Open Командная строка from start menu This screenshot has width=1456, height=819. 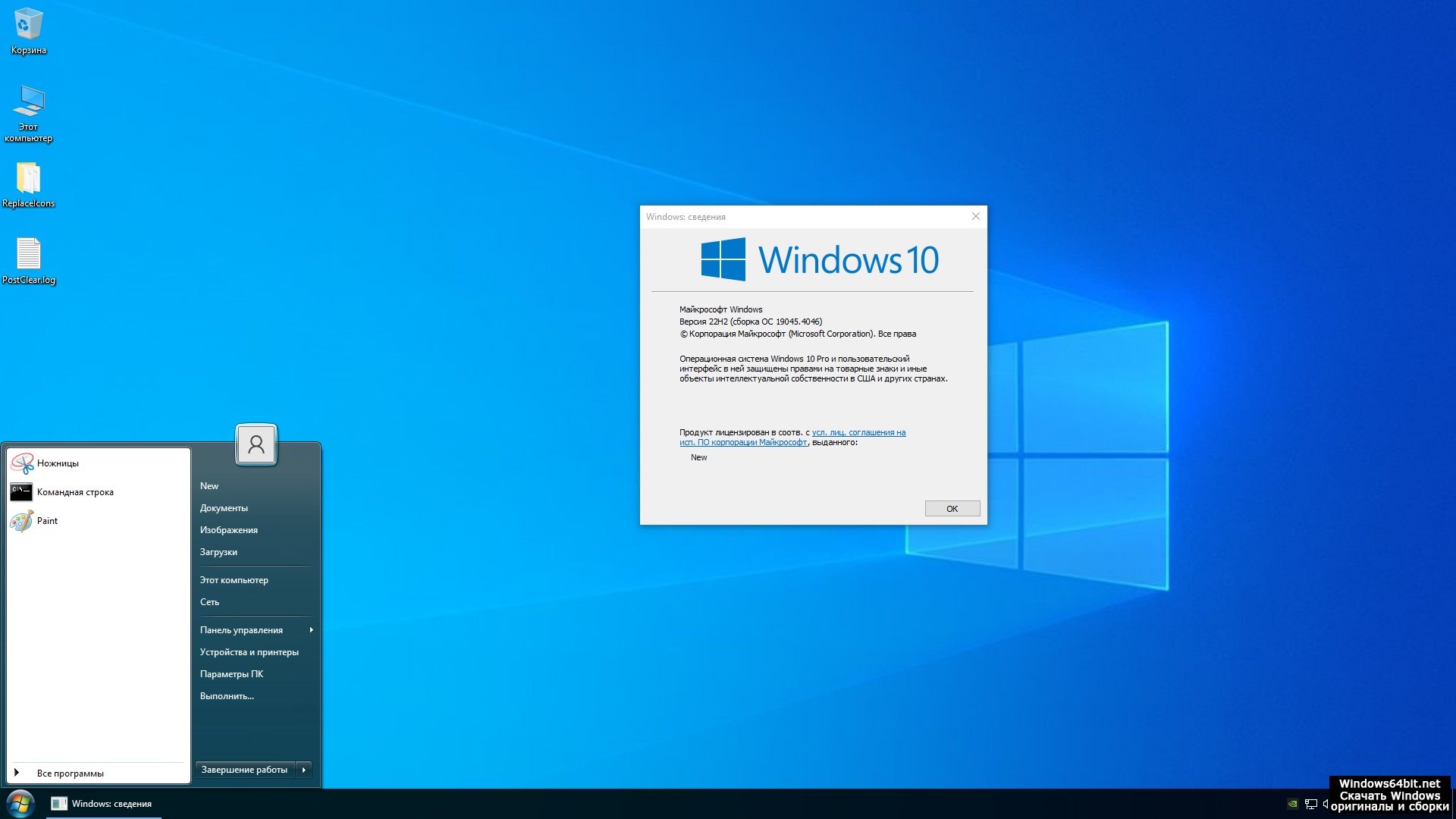(74, 492)
